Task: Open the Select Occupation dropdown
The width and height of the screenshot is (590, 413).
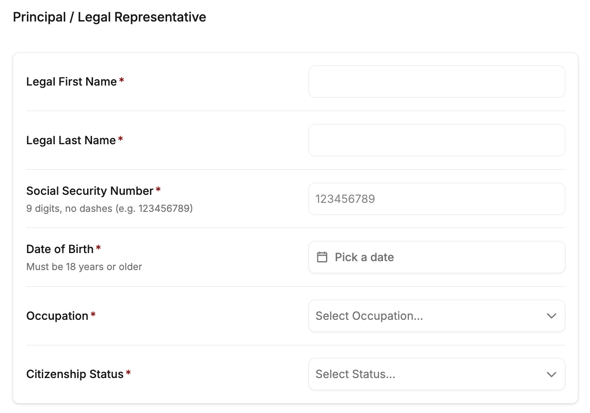Action: (x=436, y=316)
